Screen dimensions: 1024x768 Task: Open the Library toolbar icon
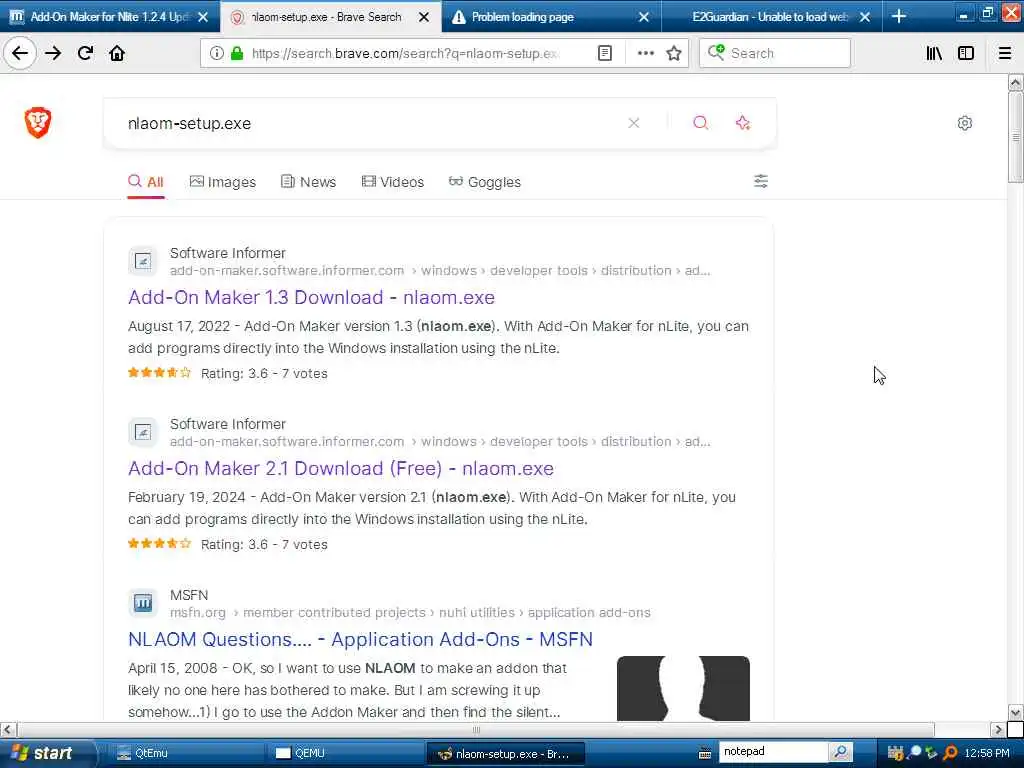[x=934, y=53]
